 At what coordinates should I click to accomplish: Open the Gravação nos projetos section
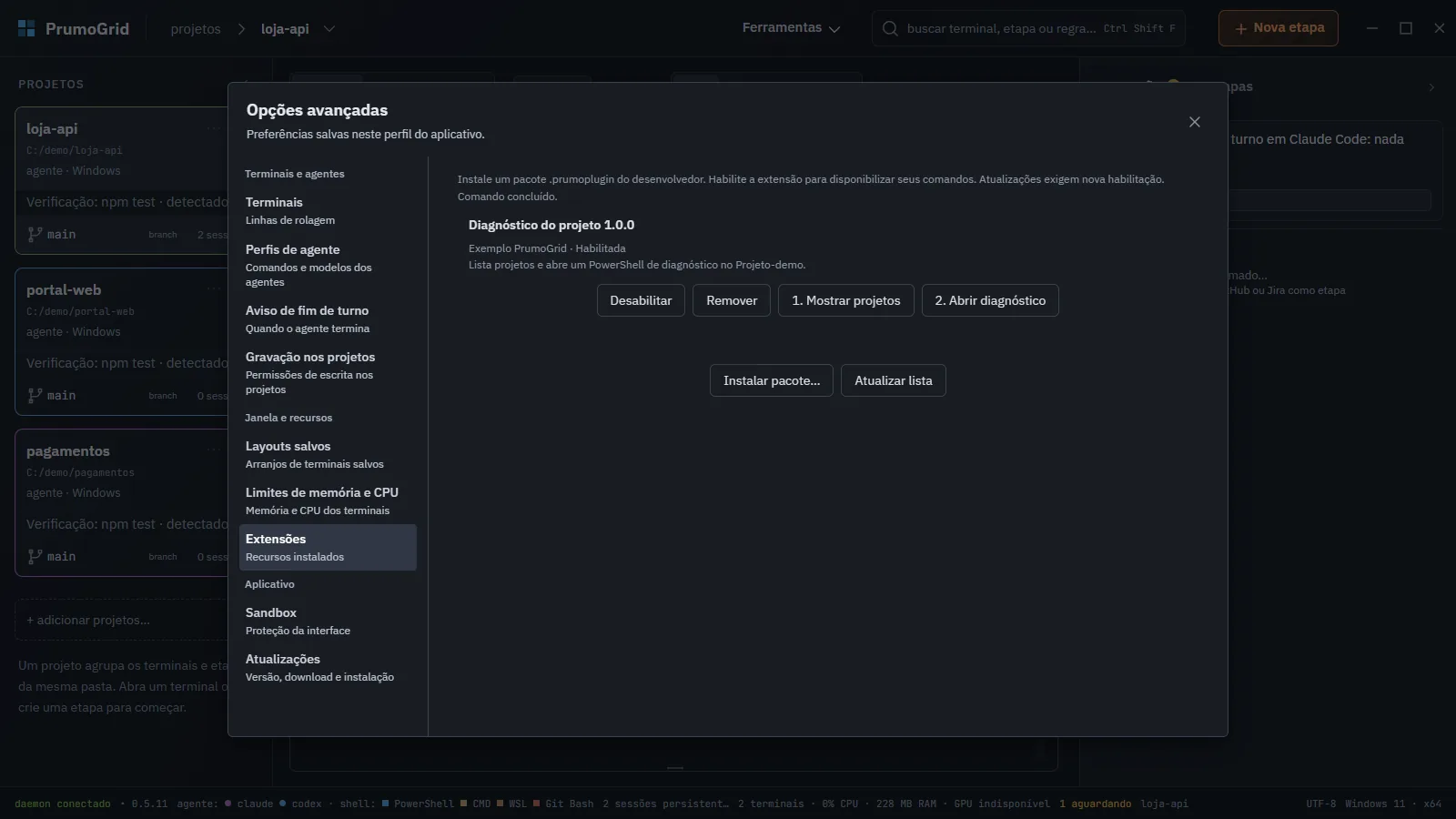point(328,372)
